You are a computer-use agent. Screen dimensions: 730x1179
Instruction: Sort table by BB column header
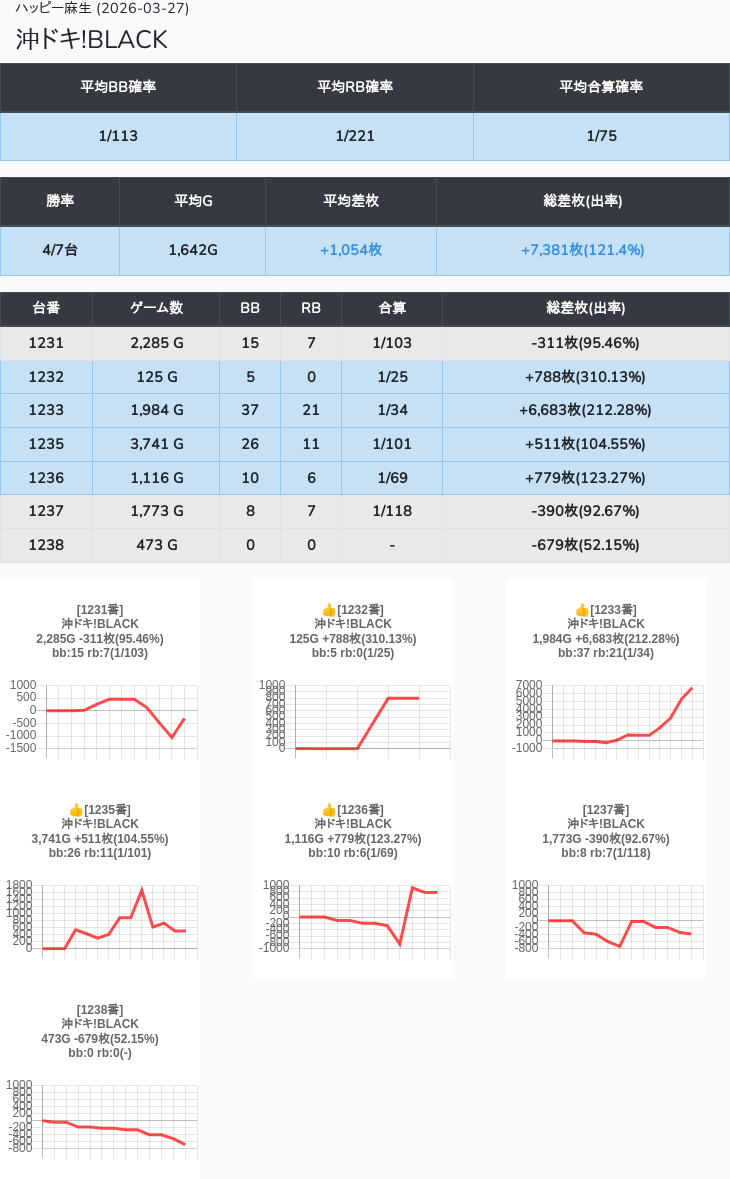click(x=250, y=309)
